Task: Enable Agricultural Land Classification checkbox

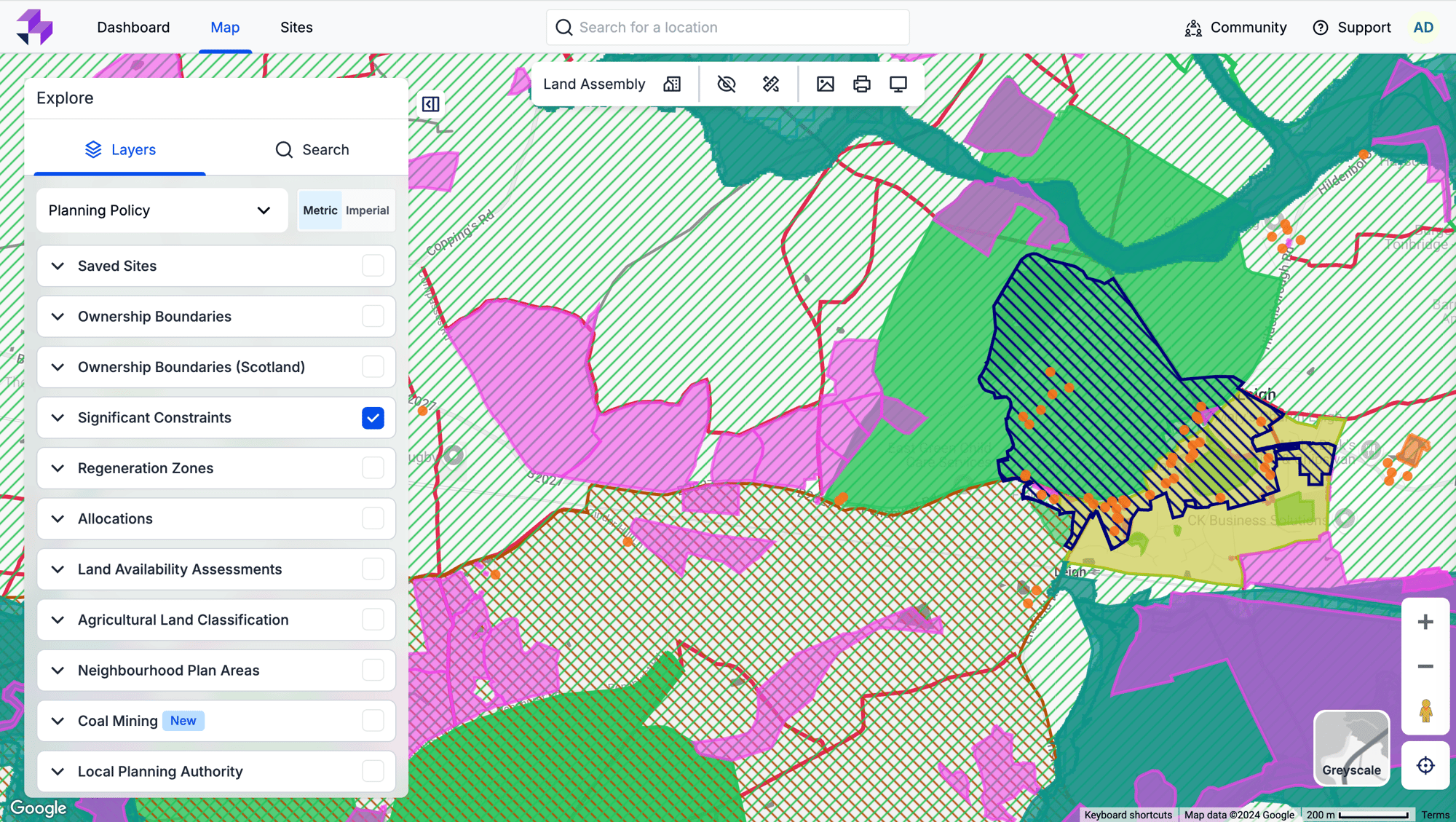Action: pos(373,620)
